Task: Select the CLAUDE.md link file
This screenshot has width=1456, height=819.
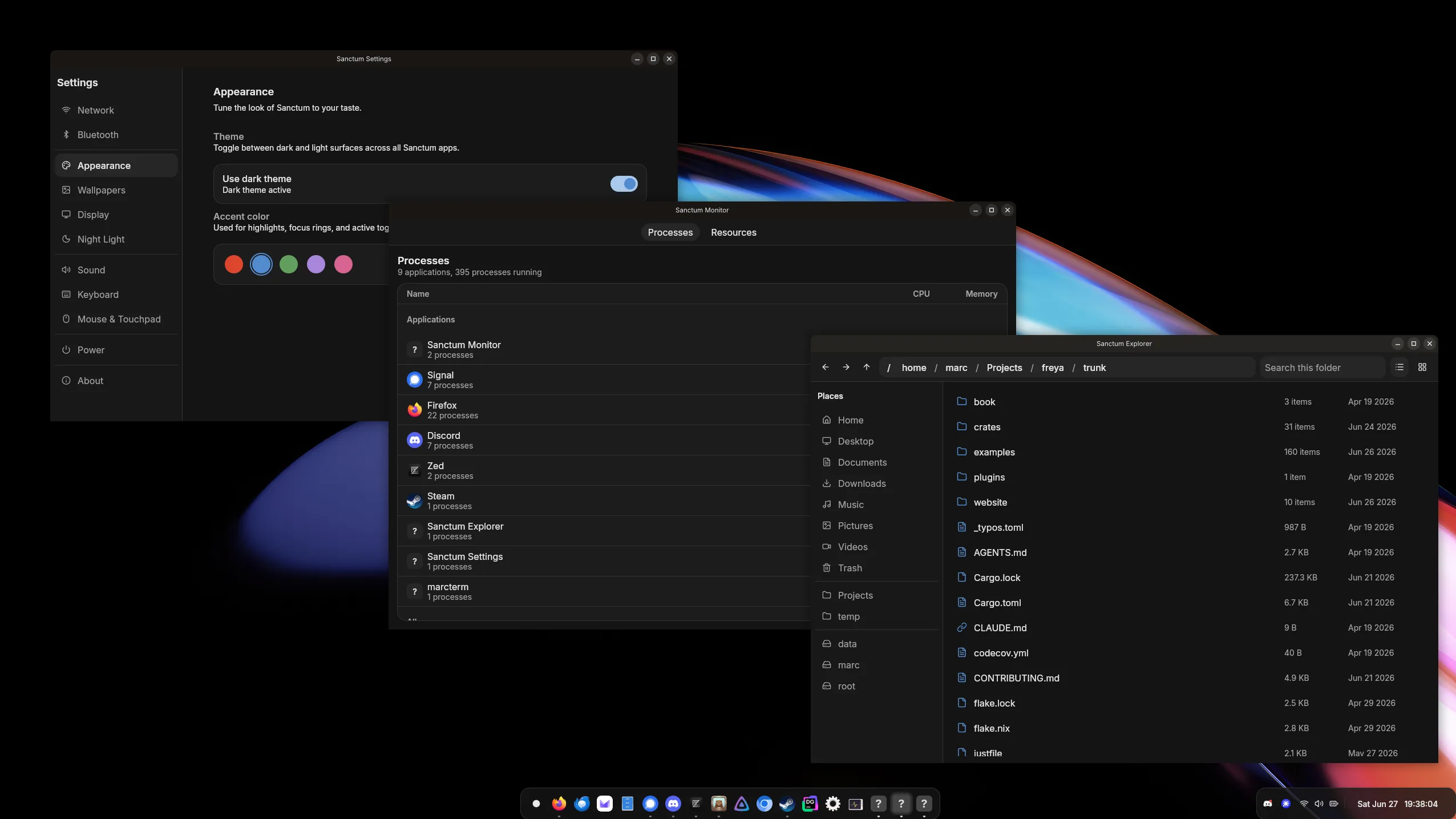Action: point(1190,628)
